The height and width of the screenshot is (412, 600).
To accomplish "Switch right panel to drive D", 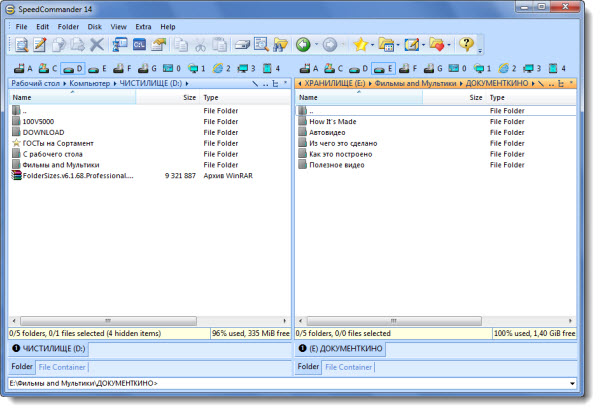I will 360,68.
